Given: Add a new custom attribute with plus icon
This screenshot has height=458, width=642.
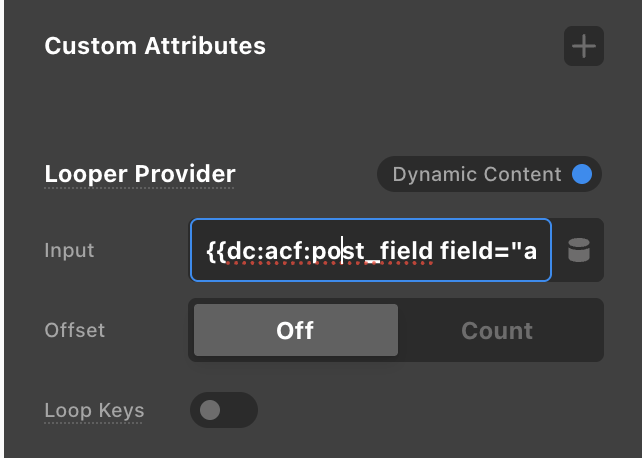Looking at the screenshot, I should [x=583, y=46].
